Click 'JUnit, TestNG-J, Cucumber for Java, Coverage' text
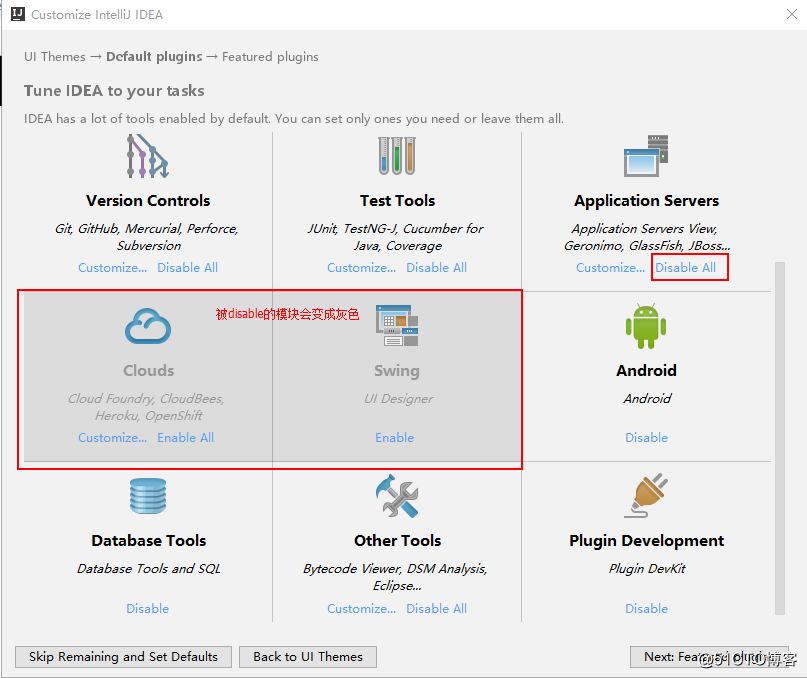Screen dimensions: 807x678 click(396, 237)
